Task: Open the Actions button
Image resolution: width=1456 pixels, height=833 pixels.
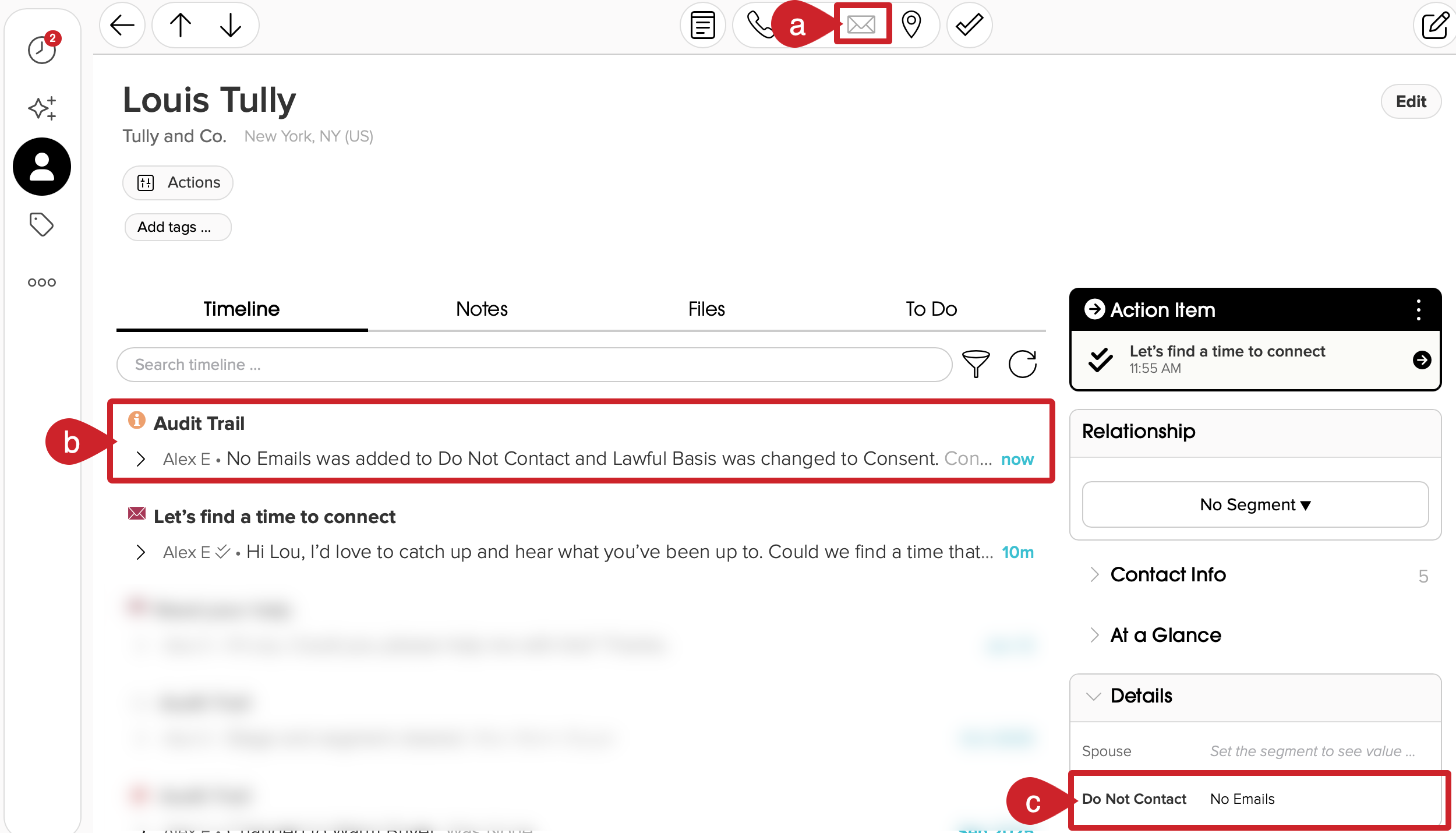Action: (x=177, y=182)
